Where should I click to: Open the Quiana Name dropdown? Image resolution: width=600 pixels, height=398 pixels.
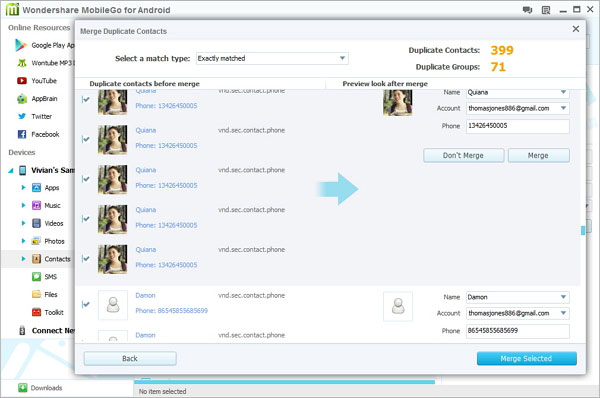tap(563, 92)
